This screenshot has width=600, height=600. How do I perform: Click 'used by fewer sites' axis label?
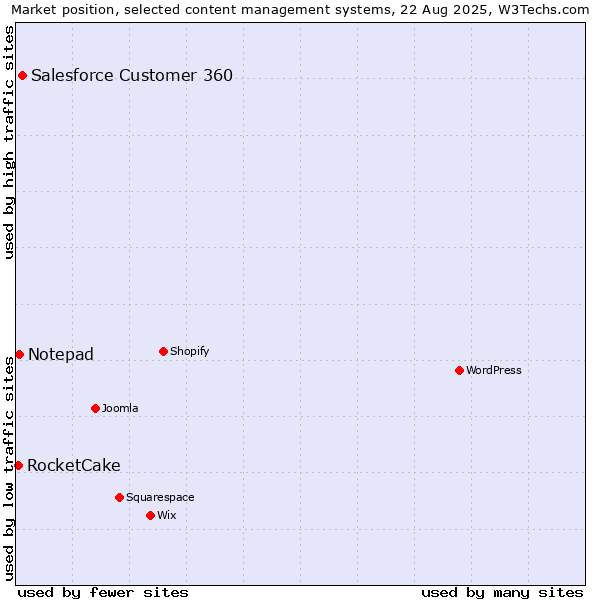(103, 593)
